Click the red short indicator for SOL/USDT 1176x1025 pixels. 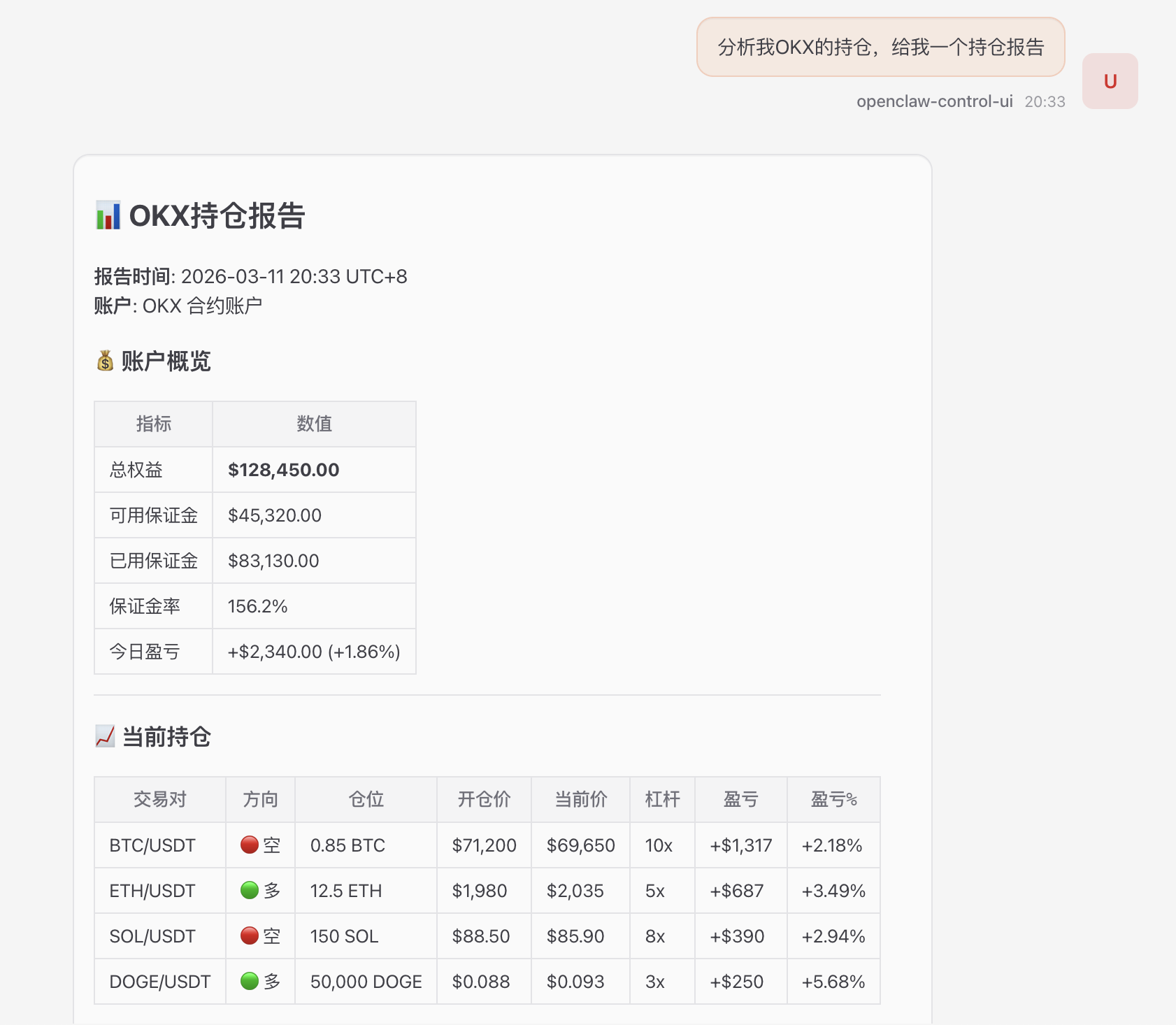pos(250,936)
